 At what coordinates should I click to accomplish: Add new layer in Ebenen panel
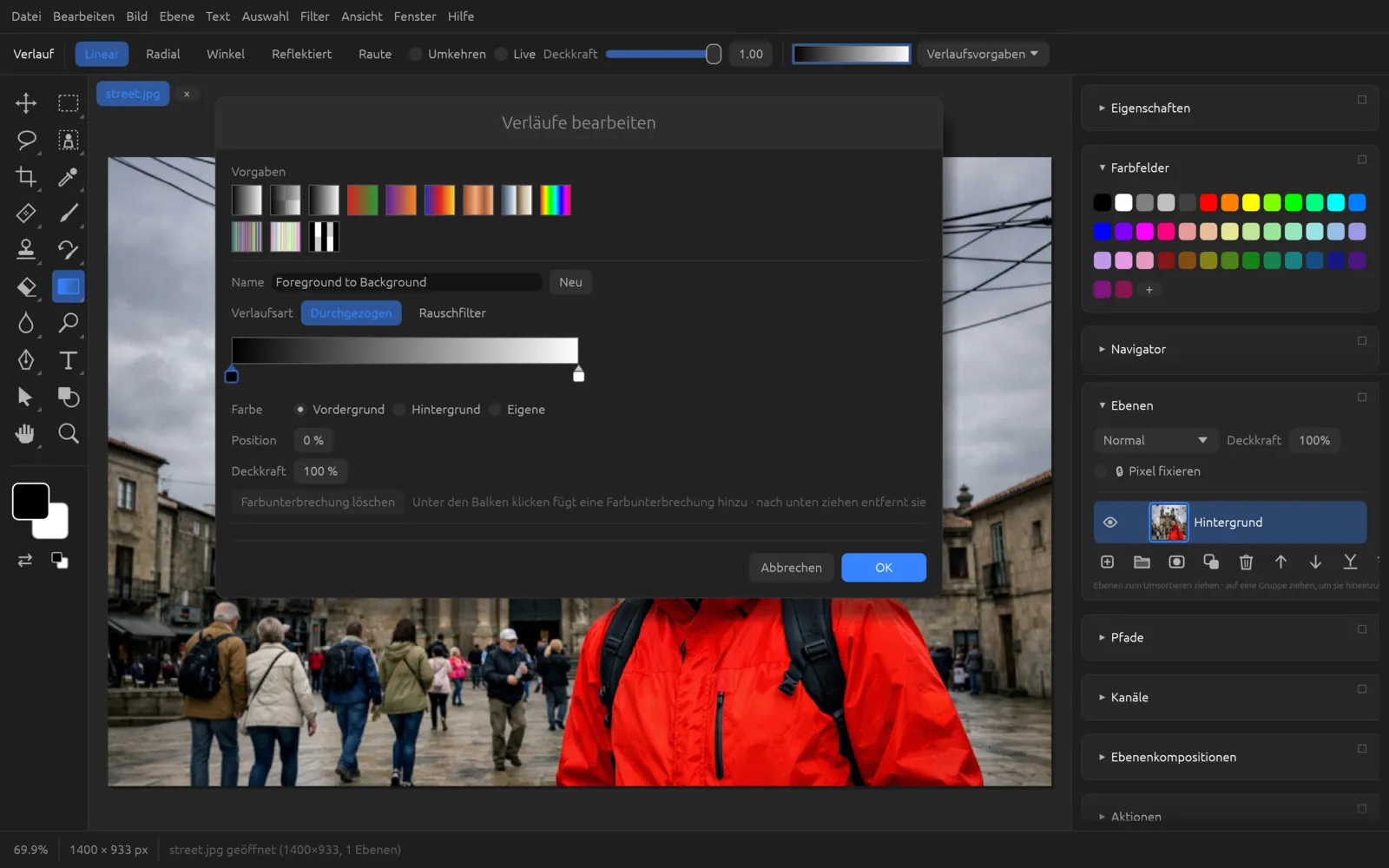click(x=1107, y=562)
